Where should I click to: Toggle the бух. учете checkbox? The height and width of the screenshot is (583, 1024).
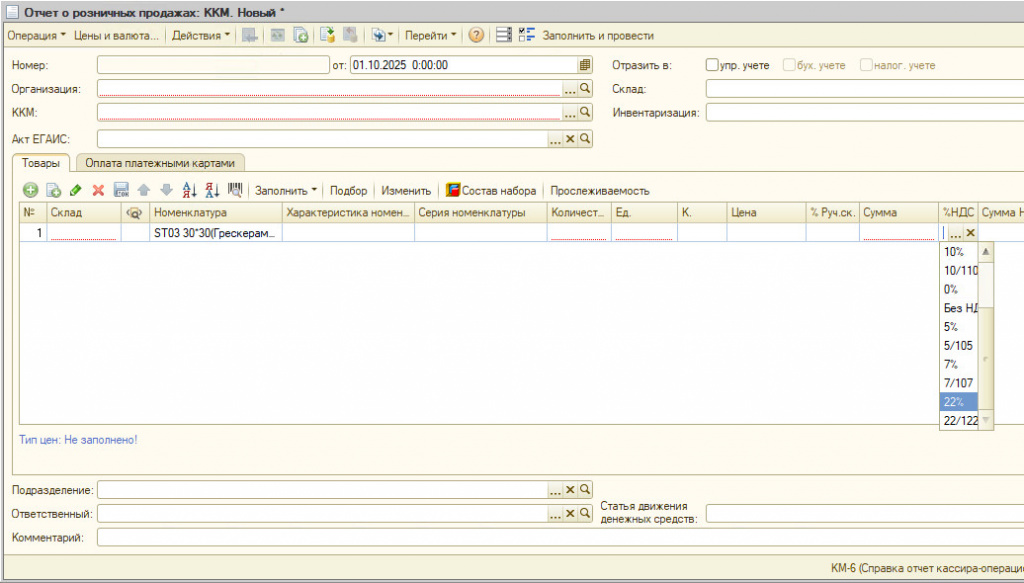[x=790, y=65]
